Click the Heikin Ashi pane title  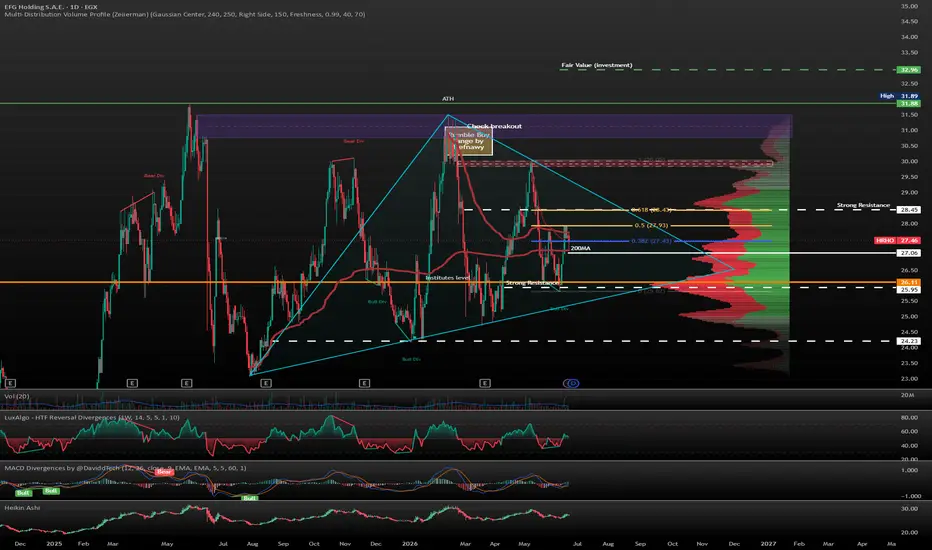point(22,508)
